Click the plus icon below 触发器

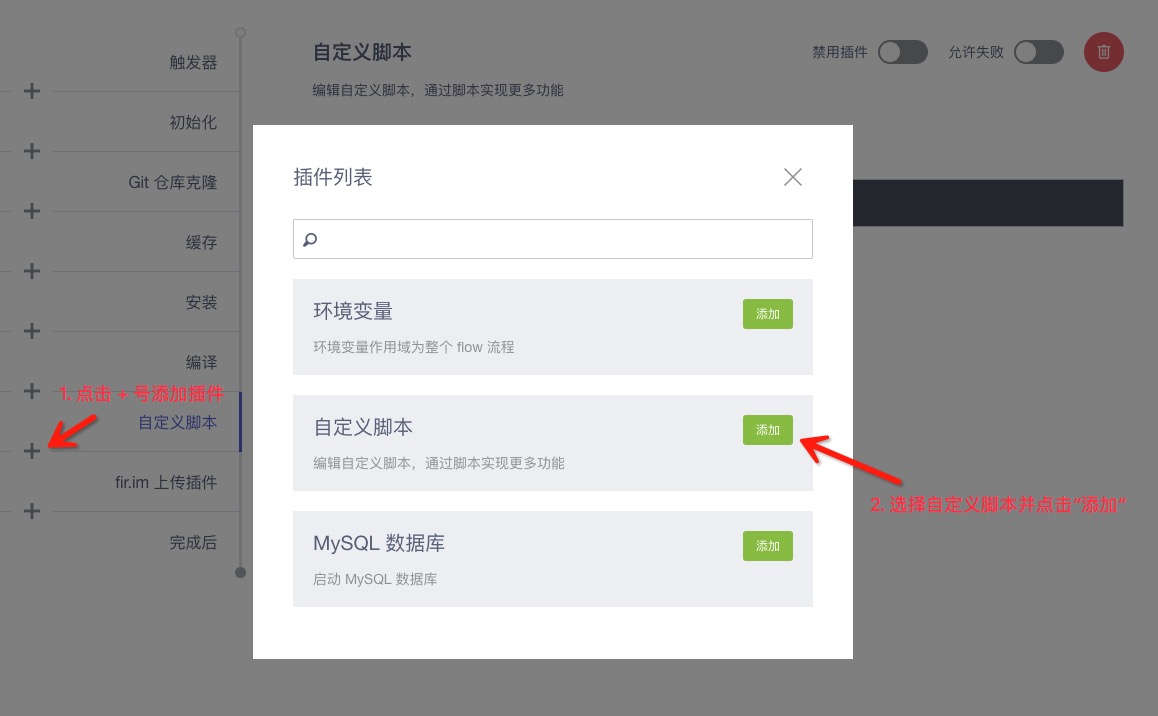coord(32,91)
